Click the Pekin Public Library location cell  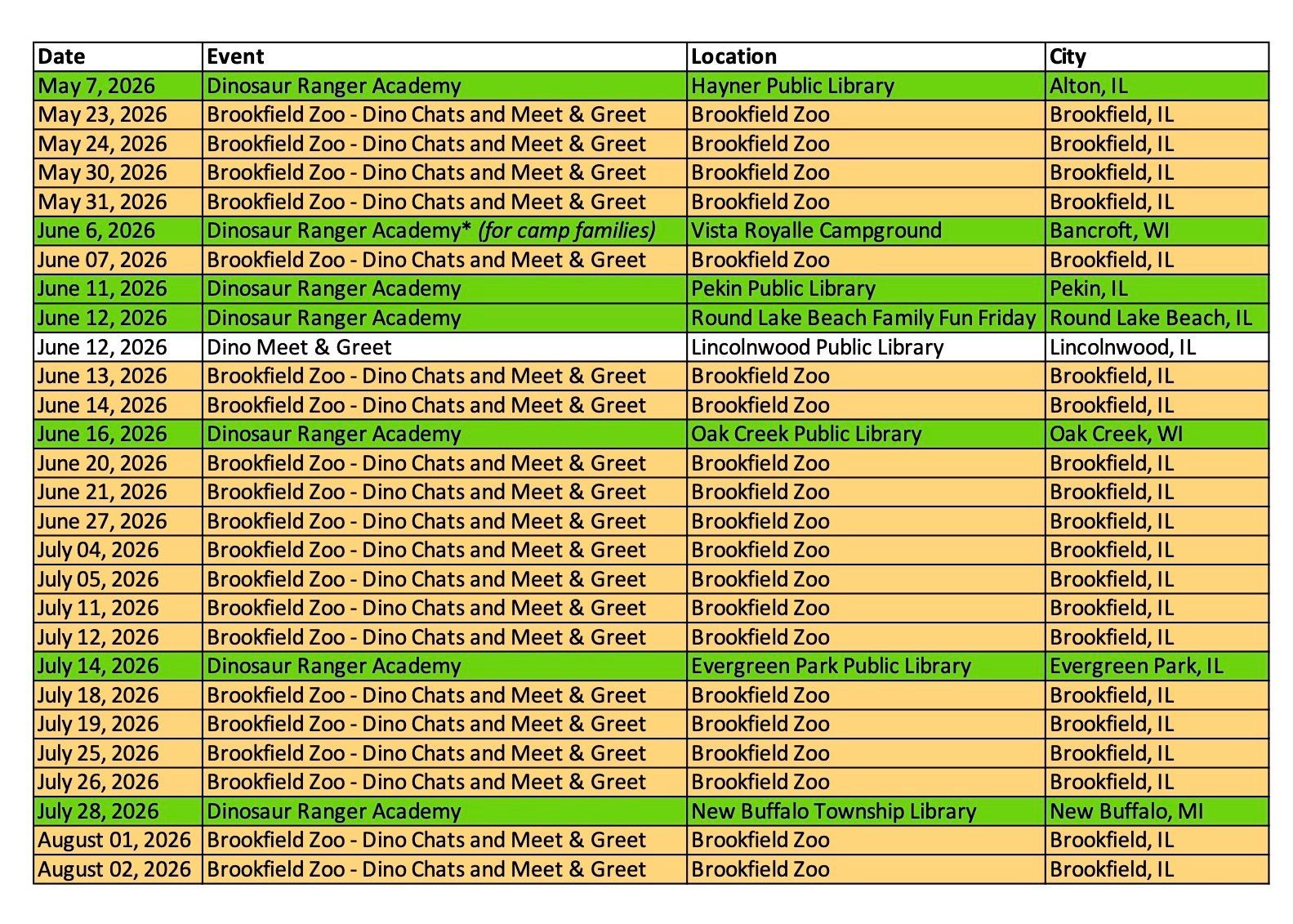pos(866,288)
